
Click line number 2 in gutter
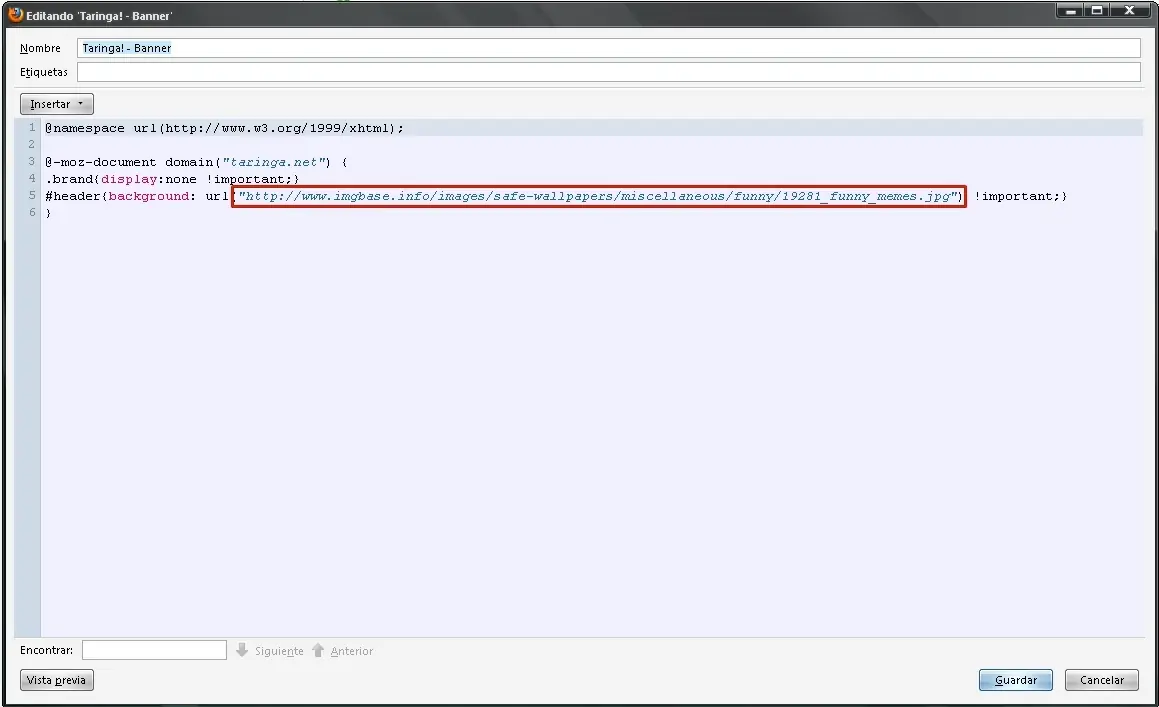point(32,144)
